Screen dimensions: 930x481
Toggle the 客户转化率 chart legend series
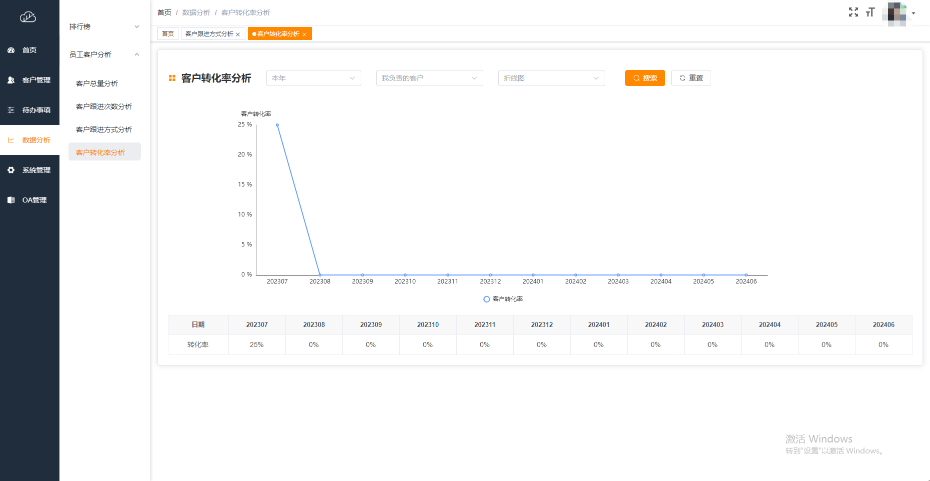click(x=503, y=299)
